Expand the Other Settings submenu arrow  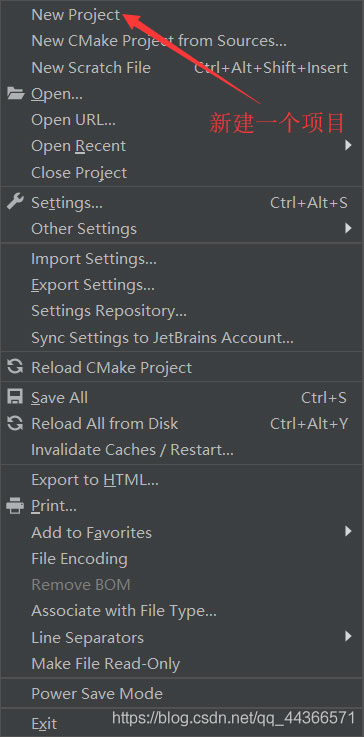click(x=348, y=228)
